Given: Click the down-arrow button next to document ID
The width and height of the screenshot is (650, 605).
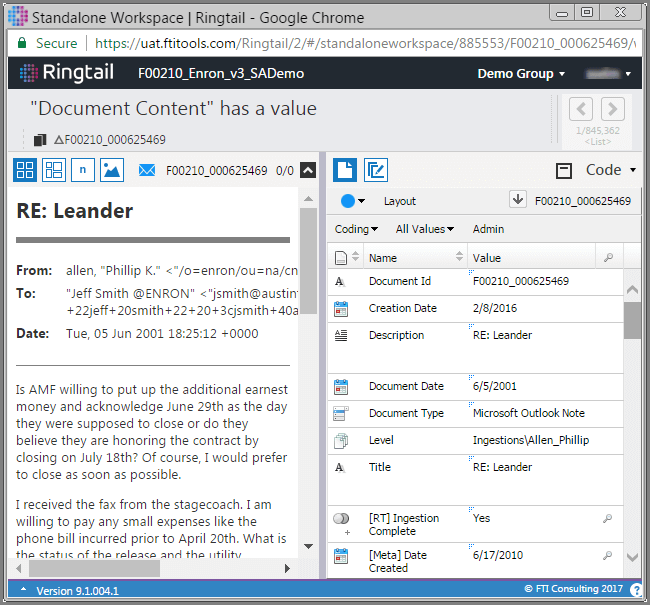Looking at the screenshot, I should pyautogui.click(x=518, y=199).
